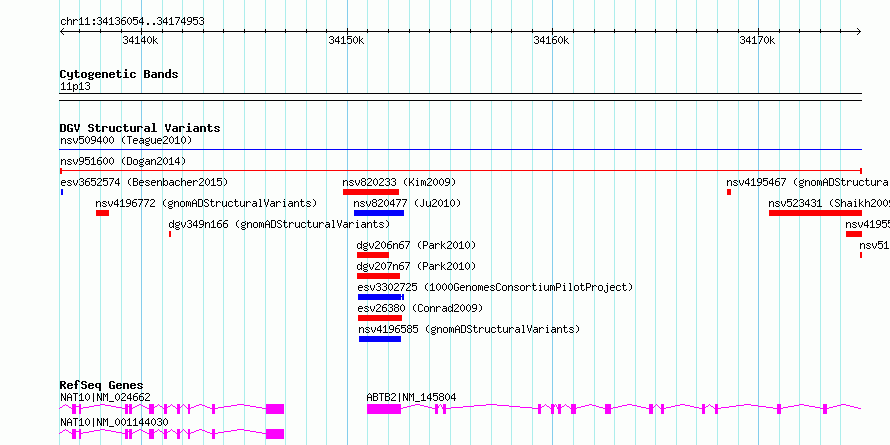Click the large ABTB2 exon magenta block

pyautogui.click(x=384, y=409)
